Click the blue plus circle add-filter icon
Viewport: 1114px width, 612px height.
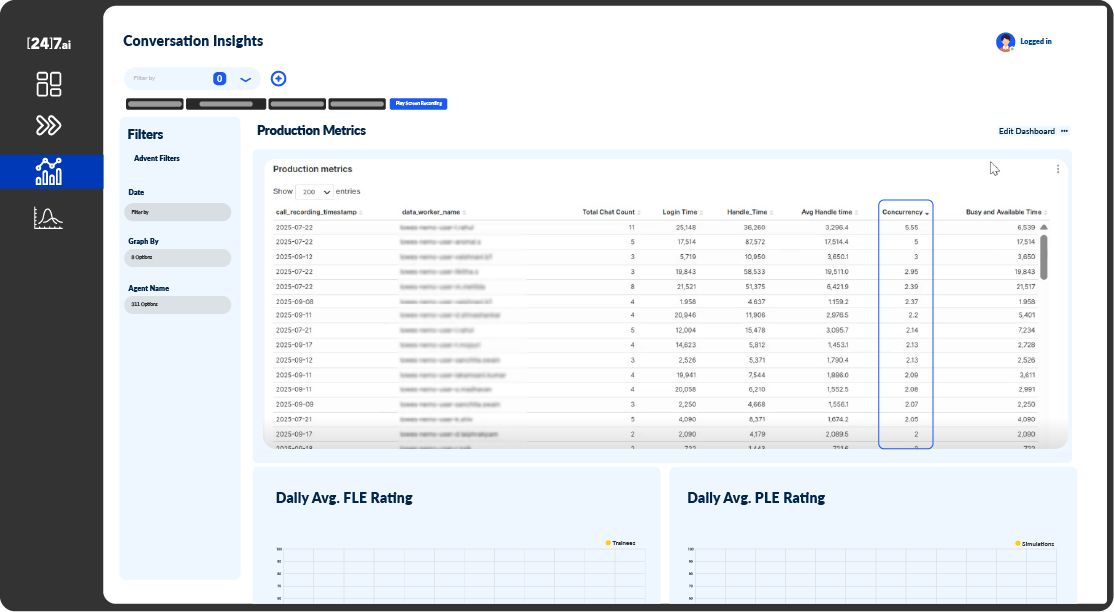point(278,79)
